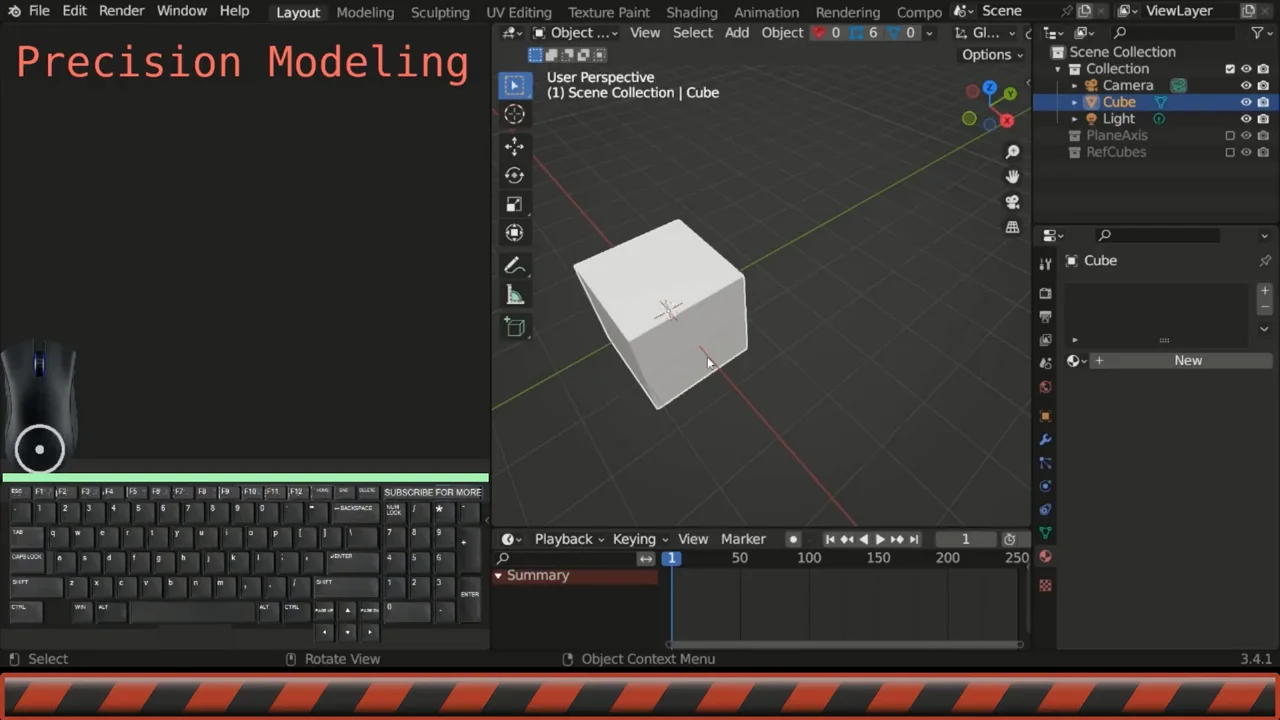Switch to the Sculpting workspace tab
This screenshot has height=720, width=1280.
click(440, 12)
